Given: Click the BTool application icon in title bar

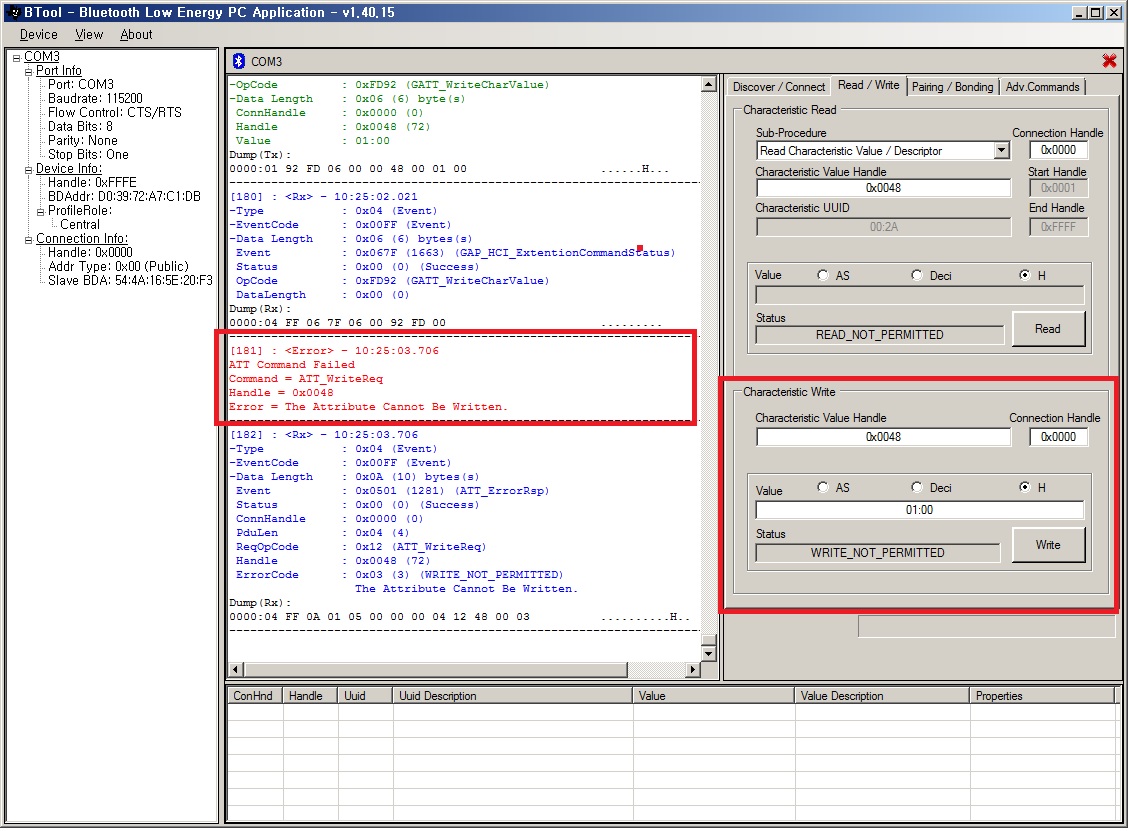Looking at the screenshot, I should click(x=14, y=12).
